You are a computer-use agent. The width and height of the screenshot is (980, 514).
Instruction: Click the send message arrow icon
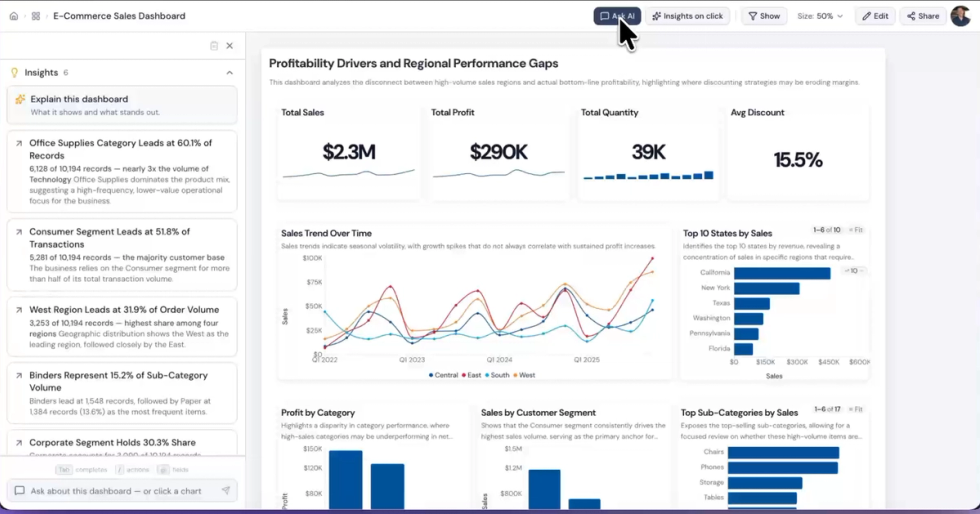[x=226, y=491]
